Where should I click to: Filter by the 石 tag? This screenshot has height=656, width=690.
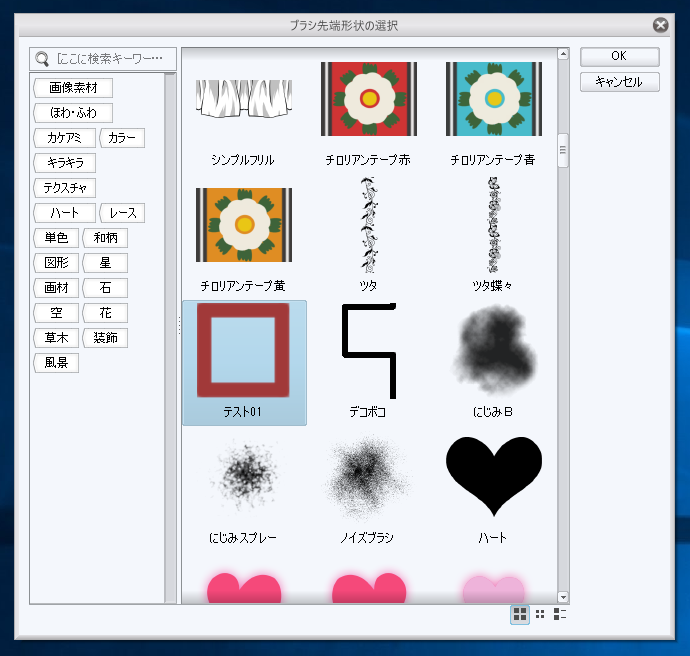pos(105,288)
